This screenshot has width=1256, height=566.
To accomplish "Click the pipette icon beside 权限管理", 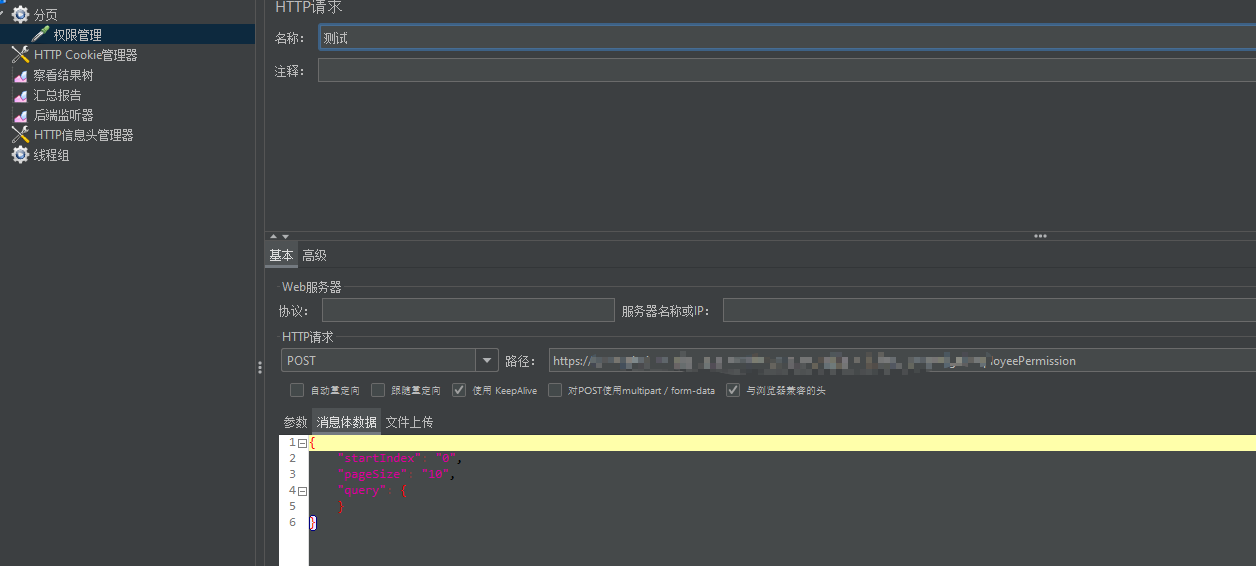I will (40, 35).
